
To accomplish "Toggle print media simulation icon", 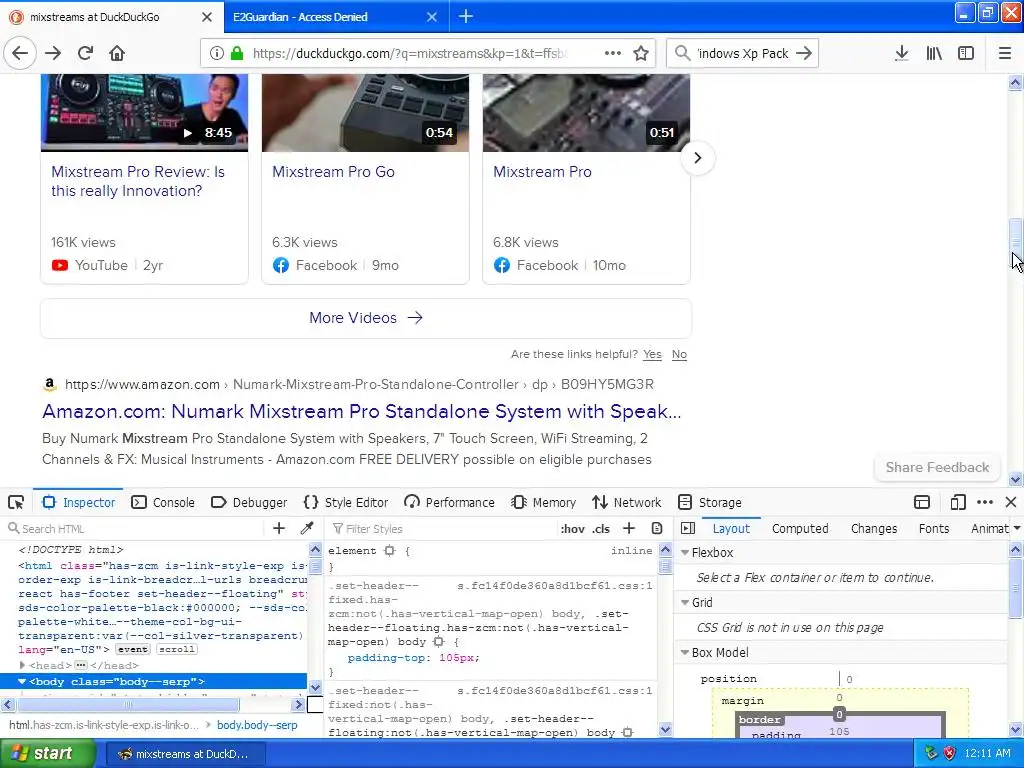I will click(657, 528).
